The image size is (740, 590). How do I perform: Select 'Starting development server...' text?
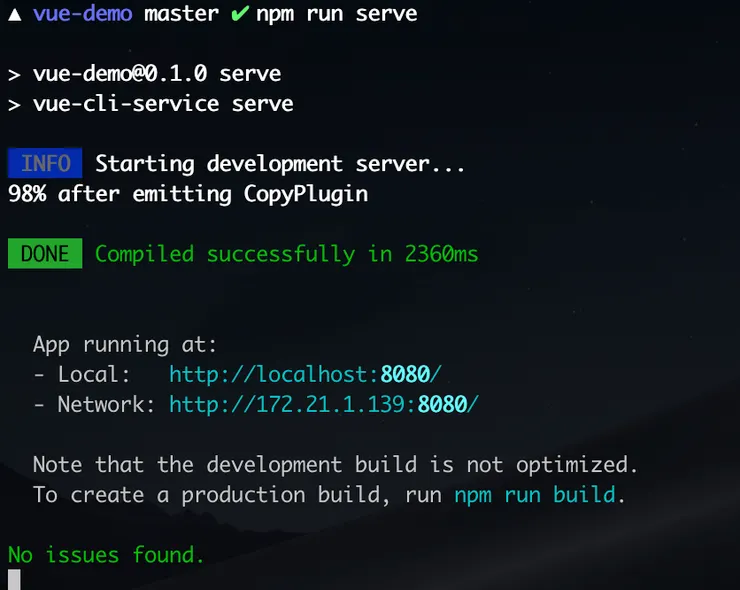[280, 164]
